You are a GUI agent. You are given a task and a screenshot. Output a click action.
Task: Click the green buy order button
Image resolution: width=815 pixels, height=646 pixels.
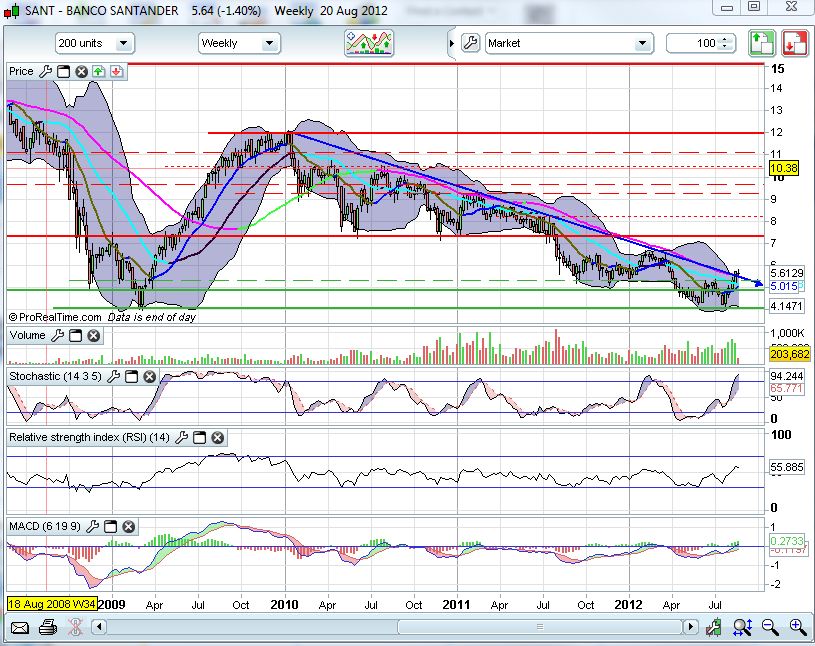coord(762,43)
